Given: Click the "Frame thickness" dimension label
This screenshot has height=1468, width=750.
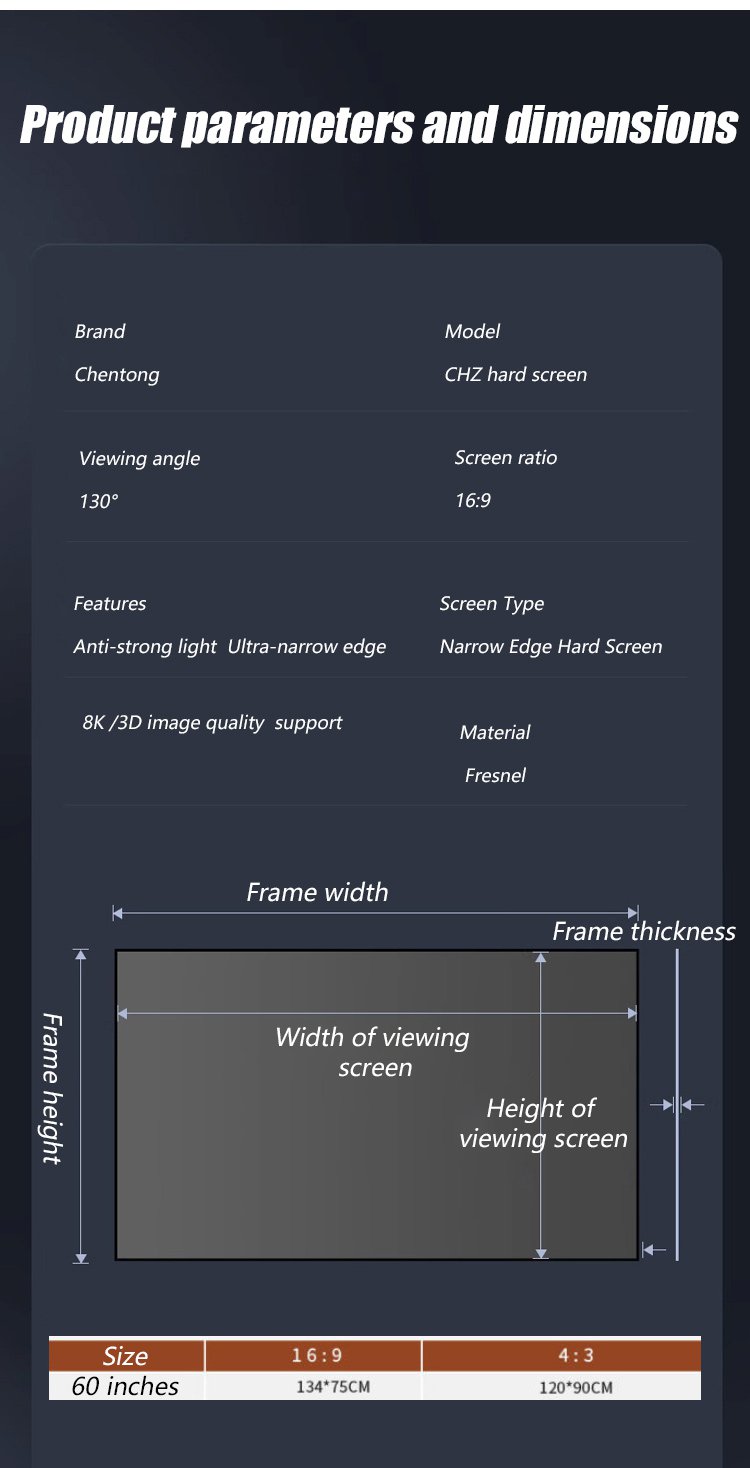Looking at the screenshot, I should coord(643,932).
